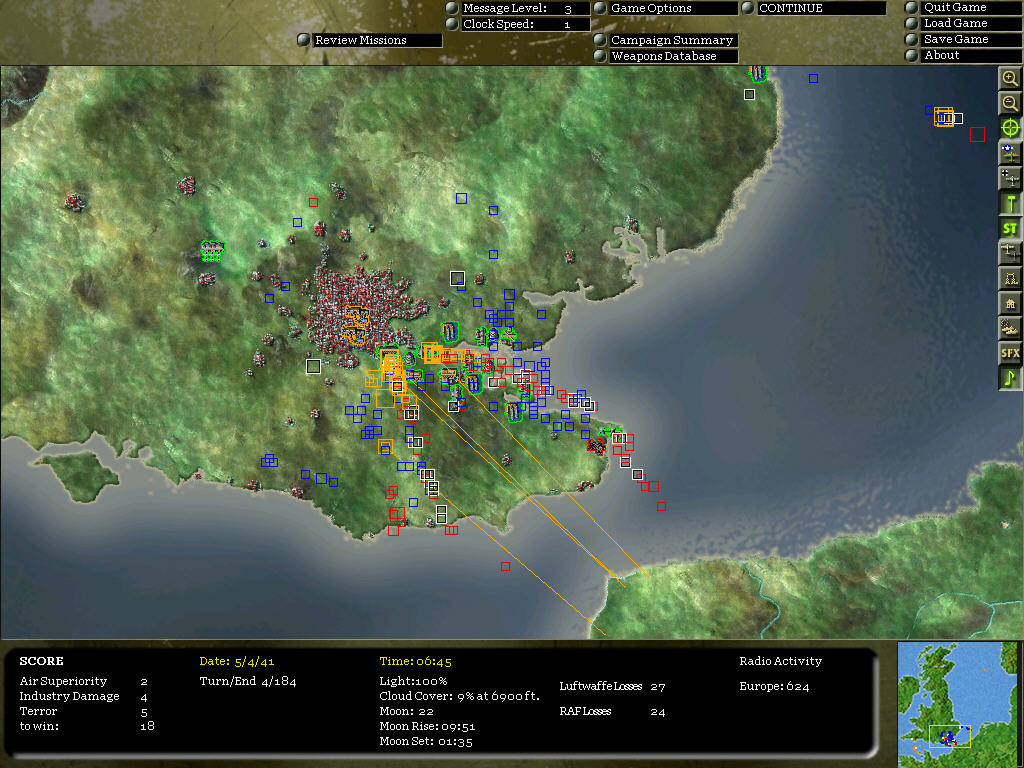The height and width of the screenshot is (768, 1024).
Task: Click the Clock Speed field
Action: [x=525, y=24]
